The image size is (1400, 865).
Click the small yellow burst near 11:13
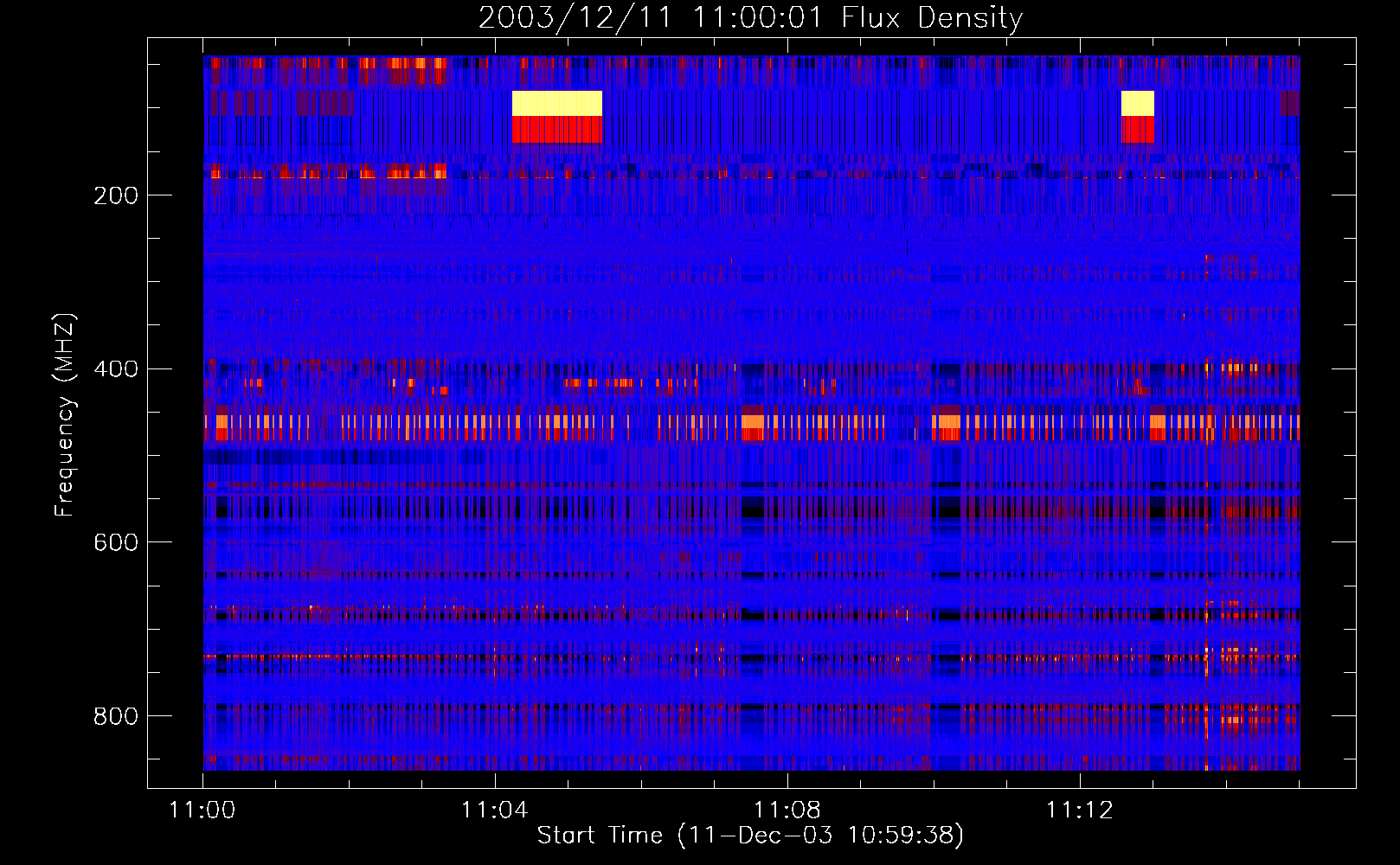coord(1137,103)
